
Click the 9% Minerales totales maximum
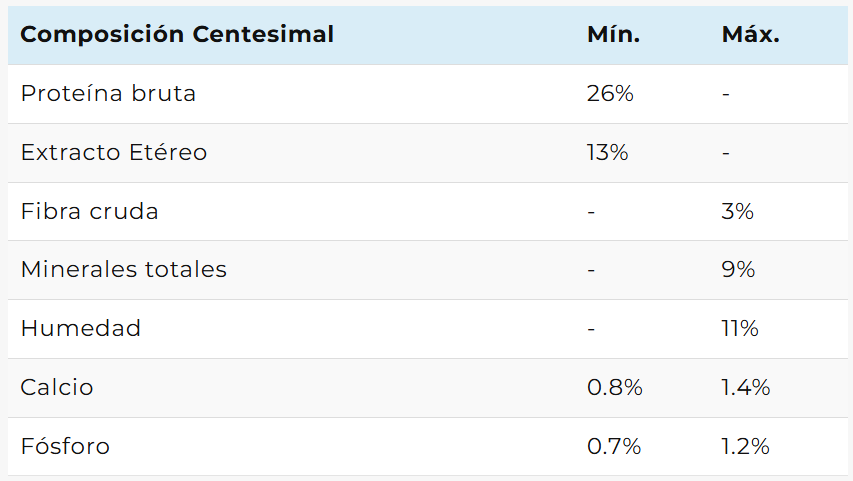738,270
